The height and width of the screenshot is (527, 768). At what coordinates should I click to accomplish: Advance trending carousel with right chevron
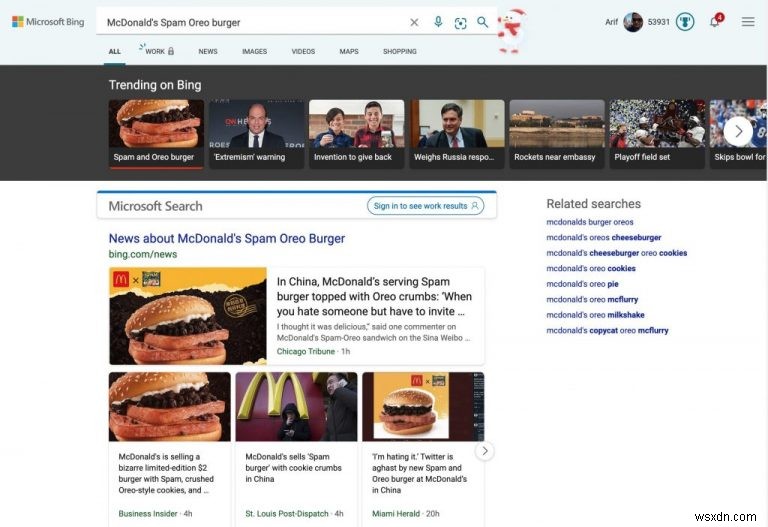(738, 131)
